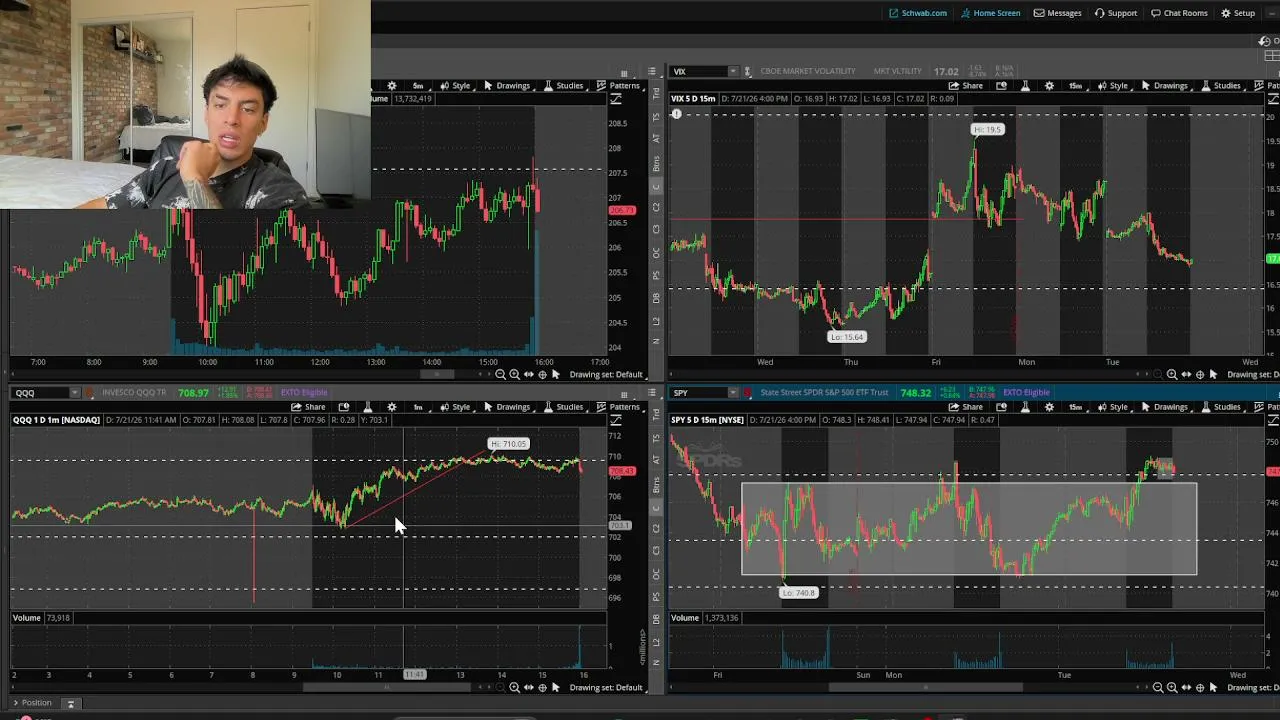
Task: Open Patterns menu in QQQ chart
Action: (x=618, y=407)
